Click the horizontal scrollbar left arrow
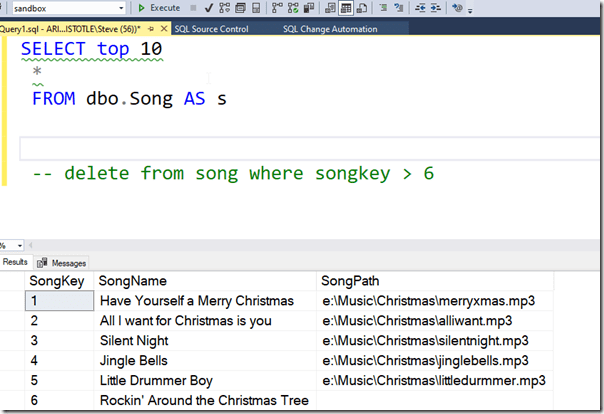604x414 pixels. [30, 245]
